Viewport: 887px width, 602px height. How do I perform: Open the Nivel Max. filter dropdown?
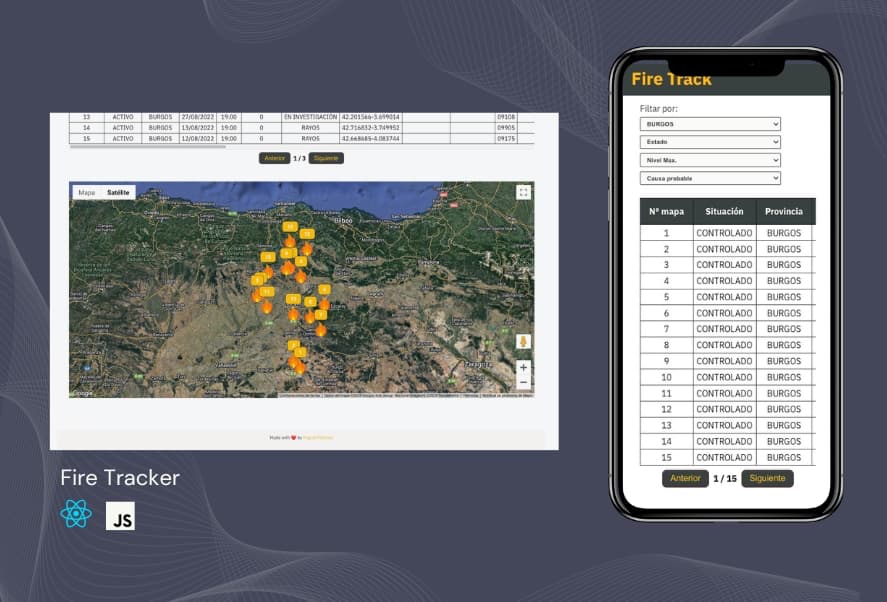click(x=710, y=160)
